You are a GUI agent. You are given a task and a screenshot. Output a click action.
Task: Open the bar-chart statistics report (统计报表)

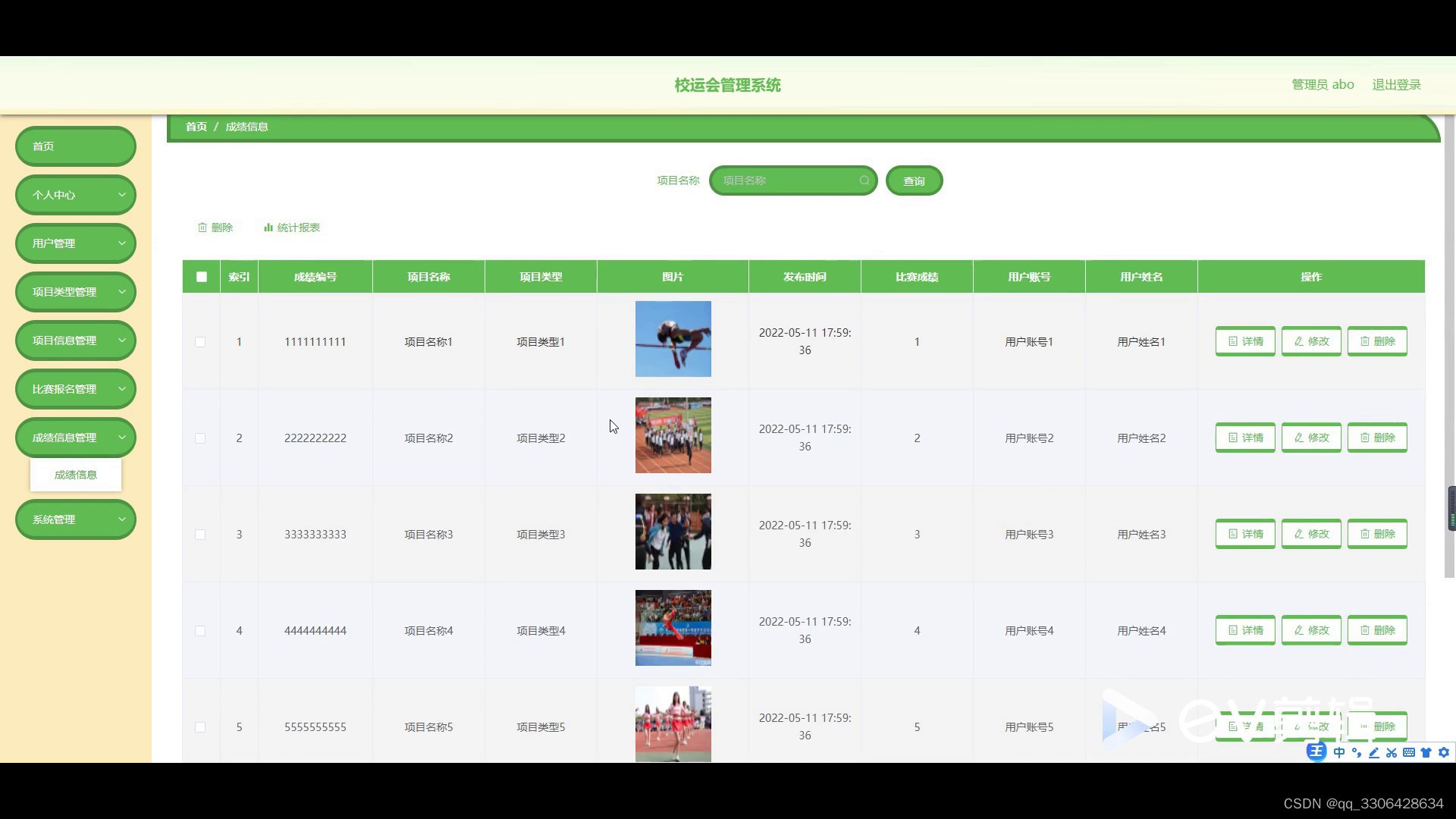coord(292,227)
